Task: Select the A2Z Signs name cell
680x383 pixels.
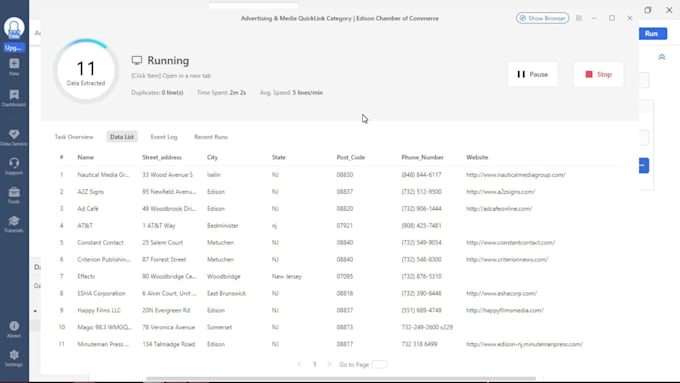Action: tap(90, 192)
